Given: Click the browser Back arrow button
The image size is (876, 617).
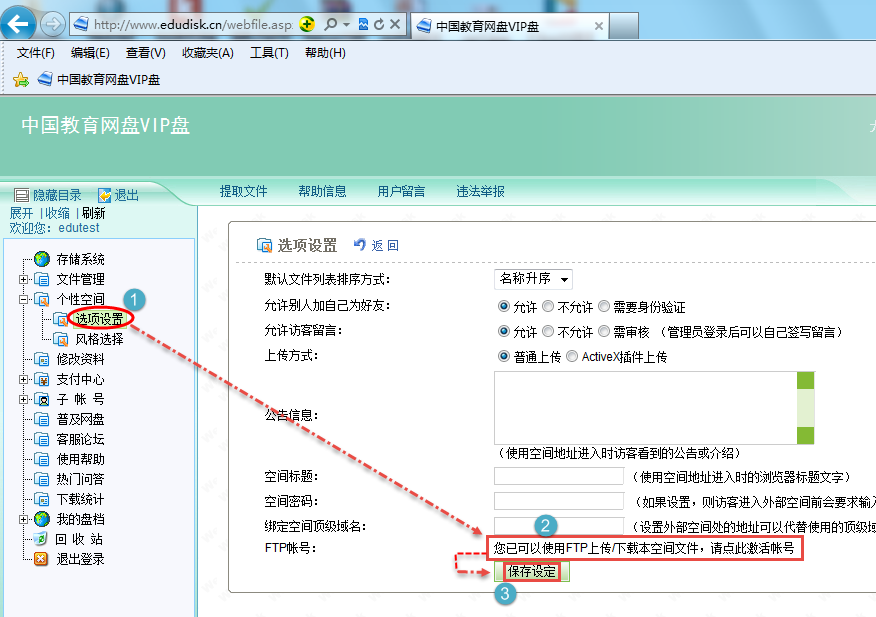Looking at the screenshot, I should [18, 24].
